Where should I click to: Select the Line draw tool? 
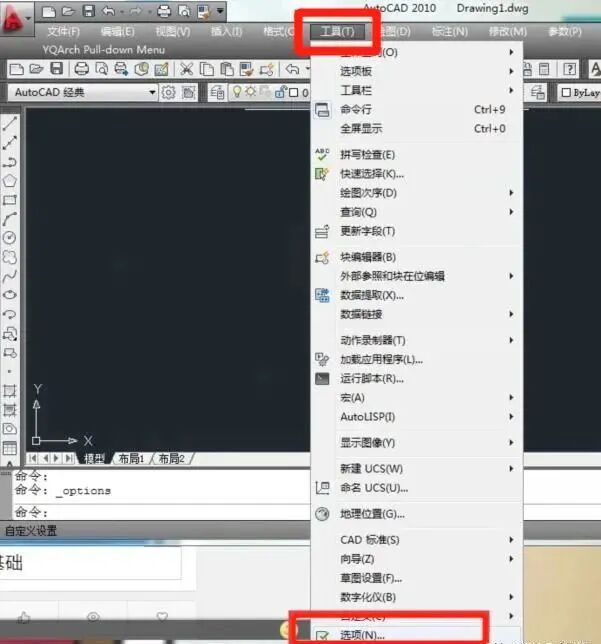coord(10,123)
